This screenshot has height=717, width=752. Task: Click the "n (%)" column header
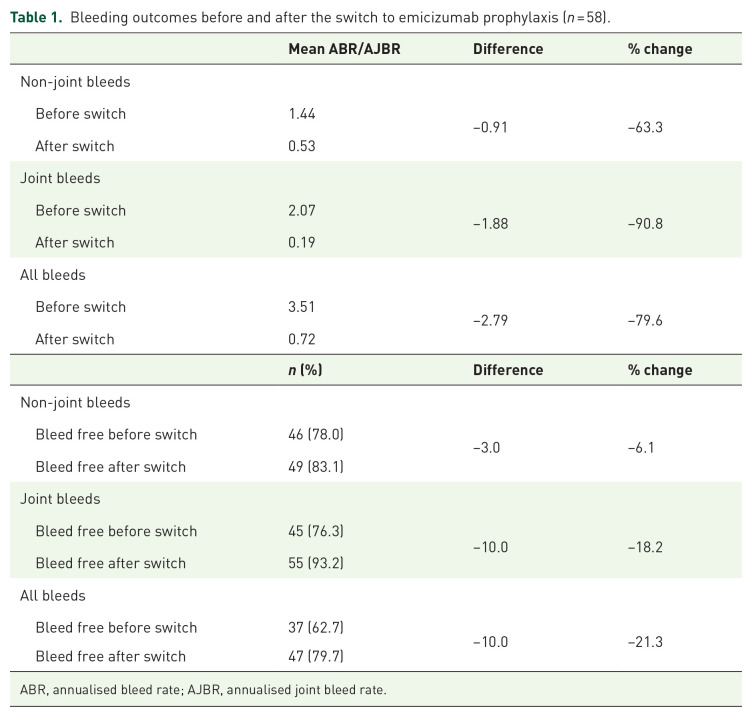click(305, 370)
